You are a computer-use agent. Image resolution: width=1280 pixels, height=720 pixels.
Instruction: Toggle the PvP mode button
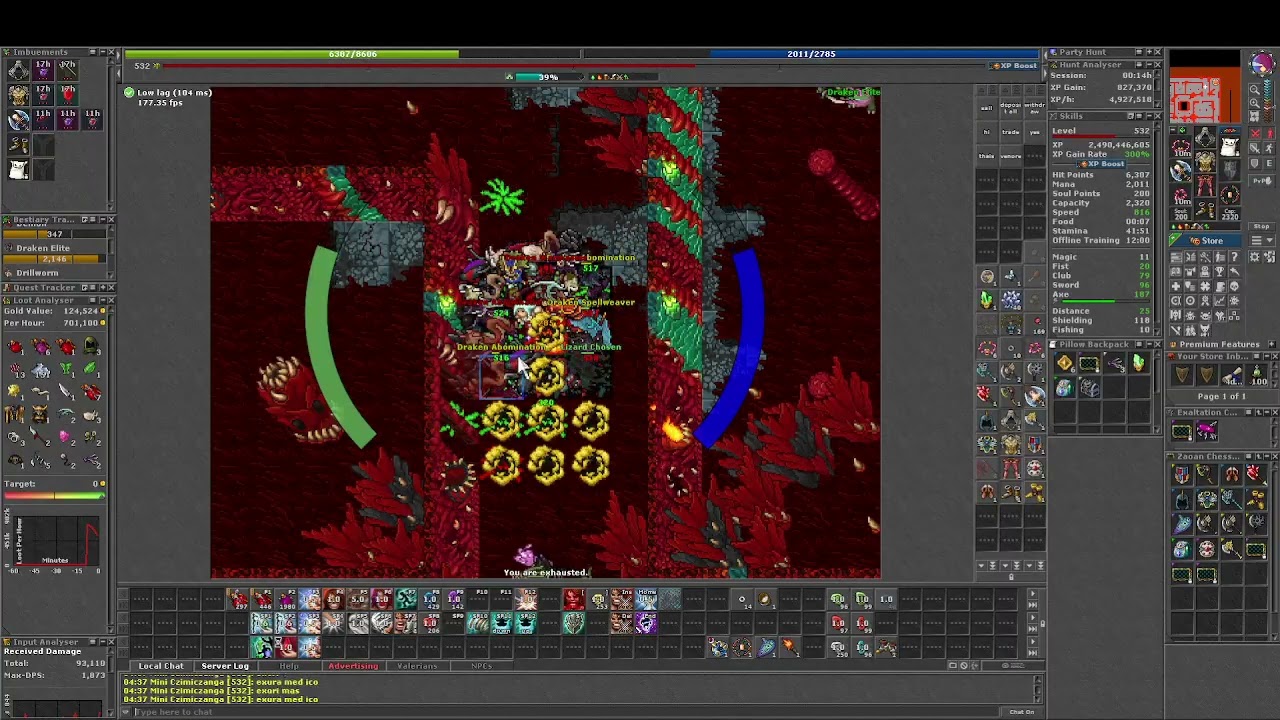(1262, 181)
